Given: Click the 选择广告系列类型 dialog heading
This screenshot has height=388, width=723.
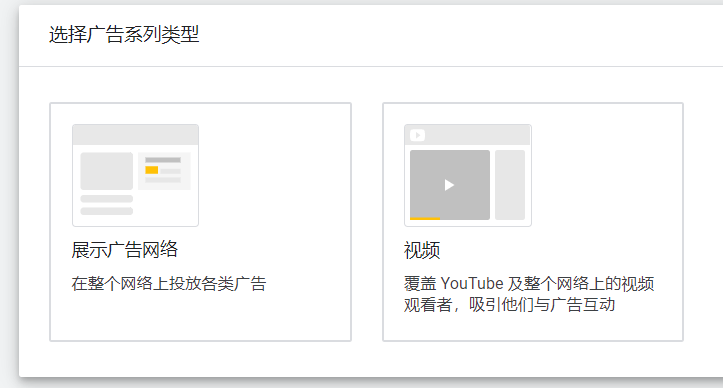Looking at the screenshot, I should 124,35.
